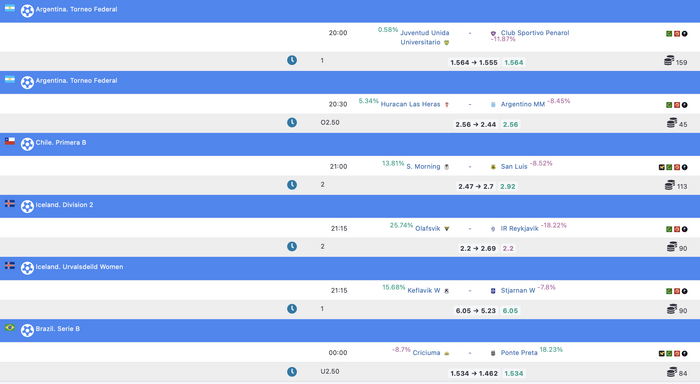Image resolution: width=700 pixels, height=384 pixels.
Task: Click the odds change 1.564 → 1.555
Action: click(474, 63)
